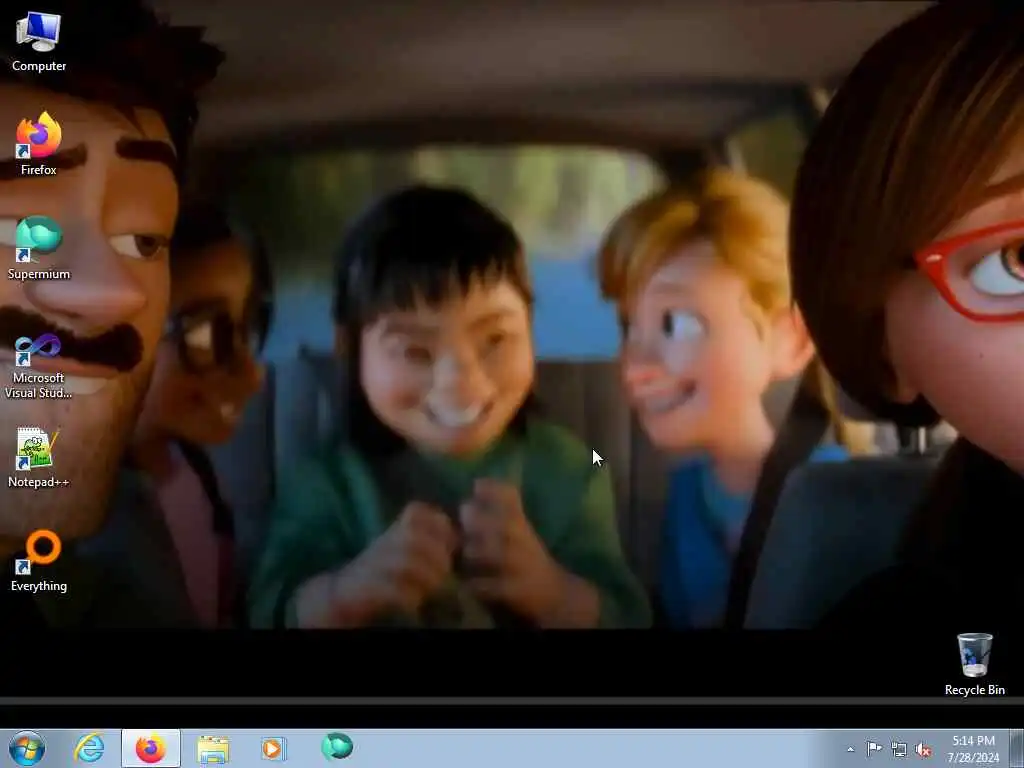Viewport: 1024px width, 768px height.
Task: Launch Internet Explorer from the taskbar
Action: 89,748
